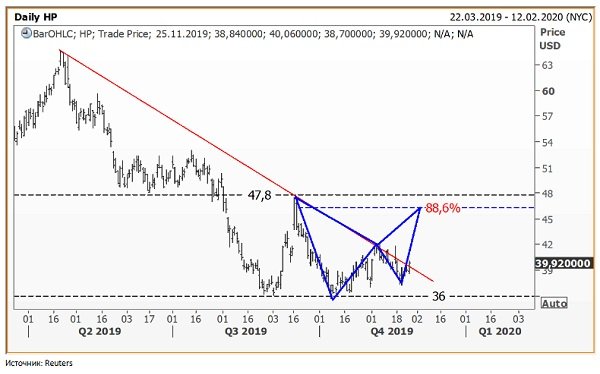Click the 88,6% retracement label
The width and height of the screenshot is (600, 374).
[x=443, y=208]
